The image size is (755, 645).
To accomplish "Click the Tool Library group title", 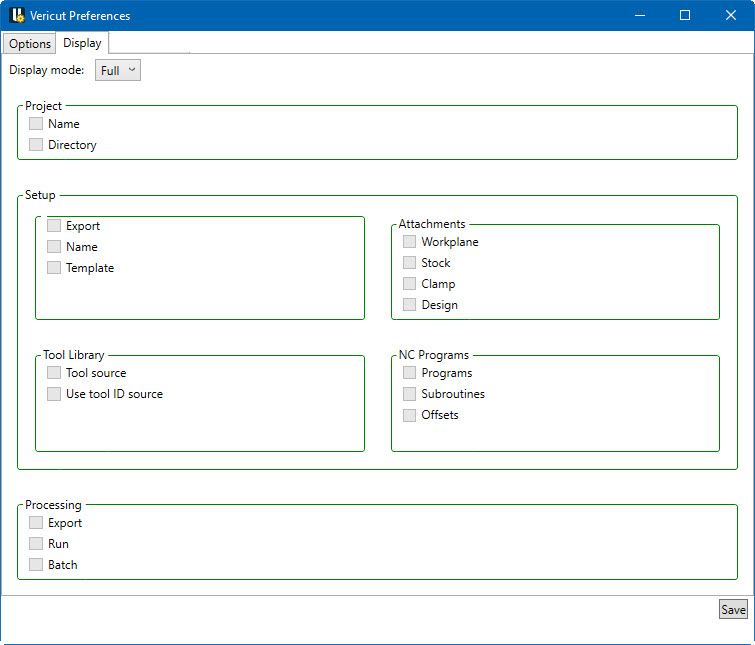I will point(74,355).
